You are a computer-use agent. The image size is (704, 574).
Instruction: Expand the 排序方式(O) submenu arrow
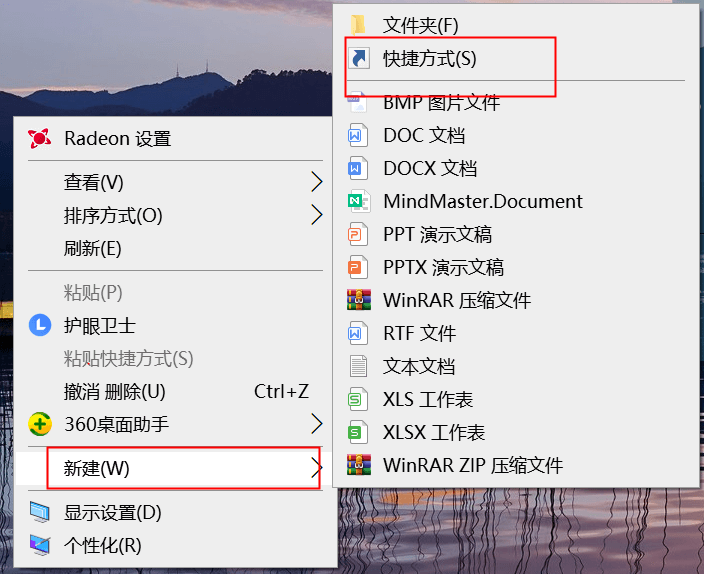[317, 215]
